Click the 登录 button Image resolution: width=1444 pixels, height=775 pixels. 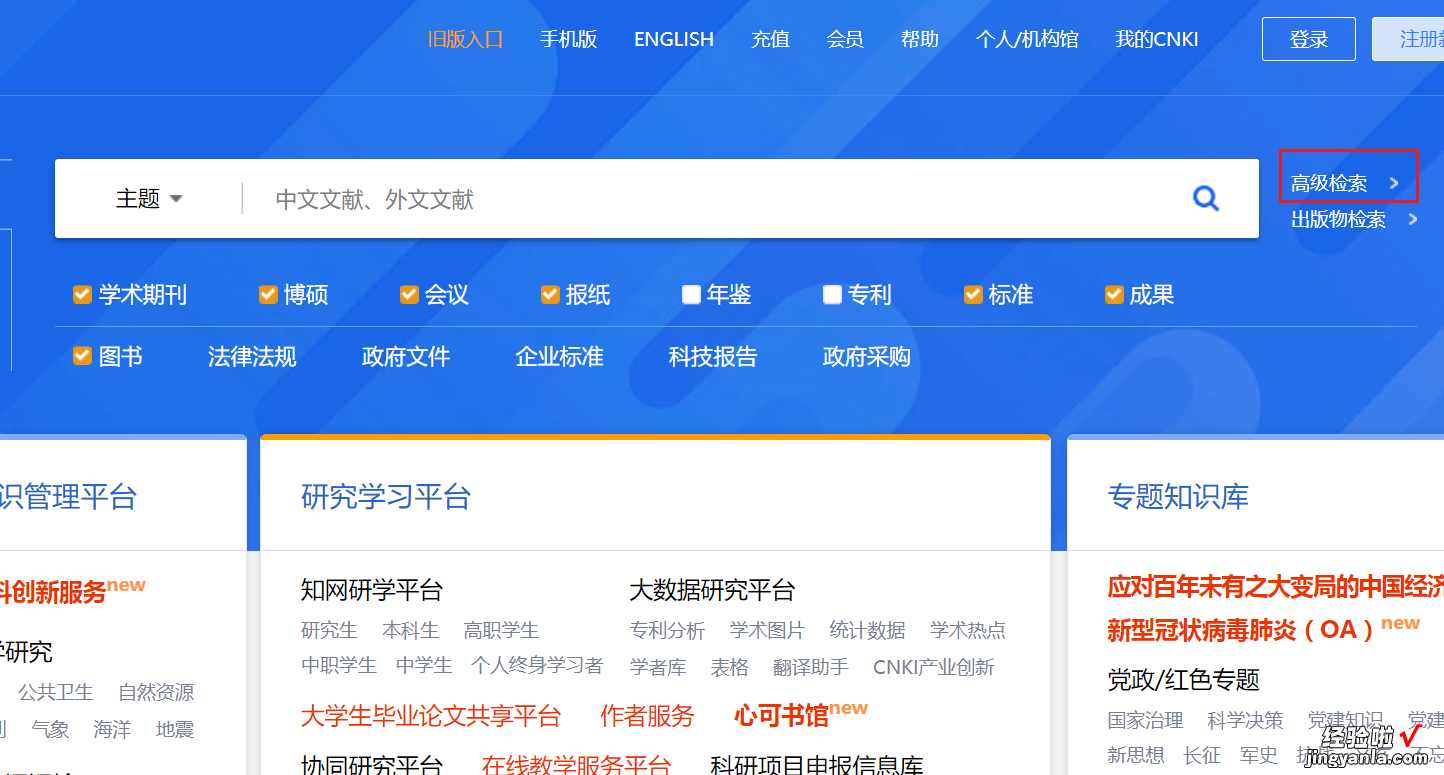pos(1309,39)
